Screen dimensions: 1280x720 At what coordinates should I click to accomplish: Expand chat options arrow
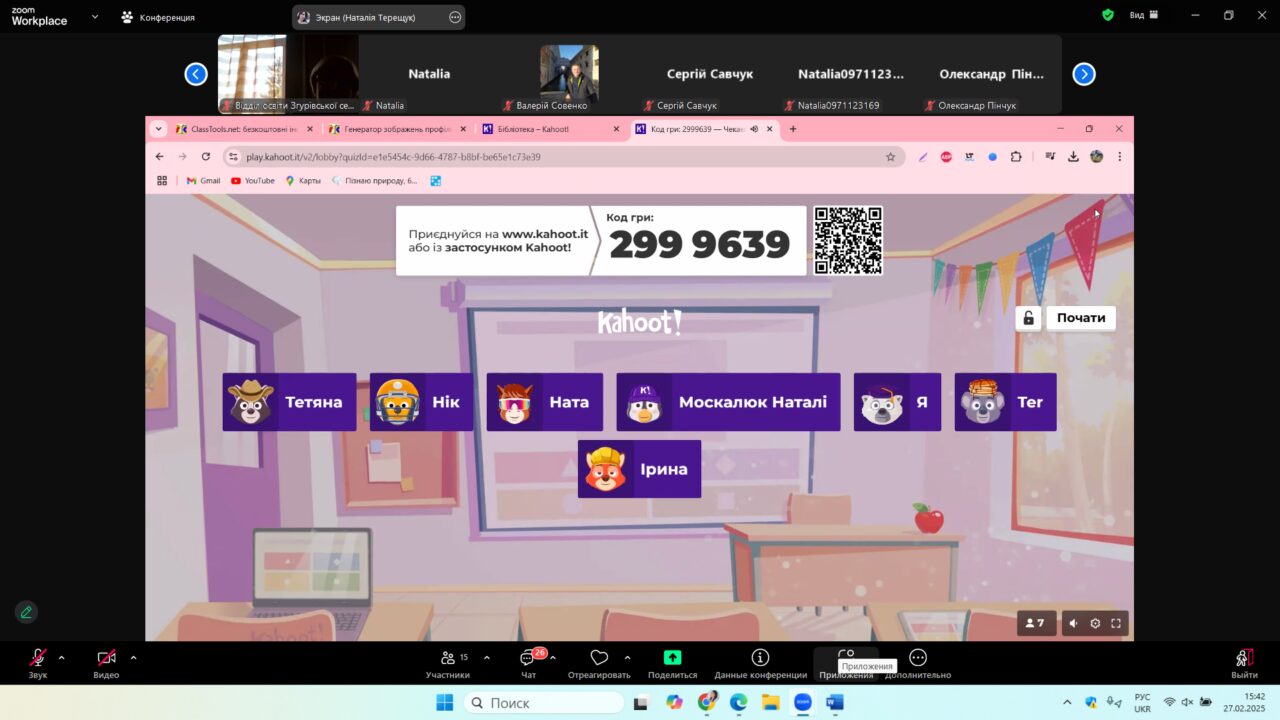553,658
